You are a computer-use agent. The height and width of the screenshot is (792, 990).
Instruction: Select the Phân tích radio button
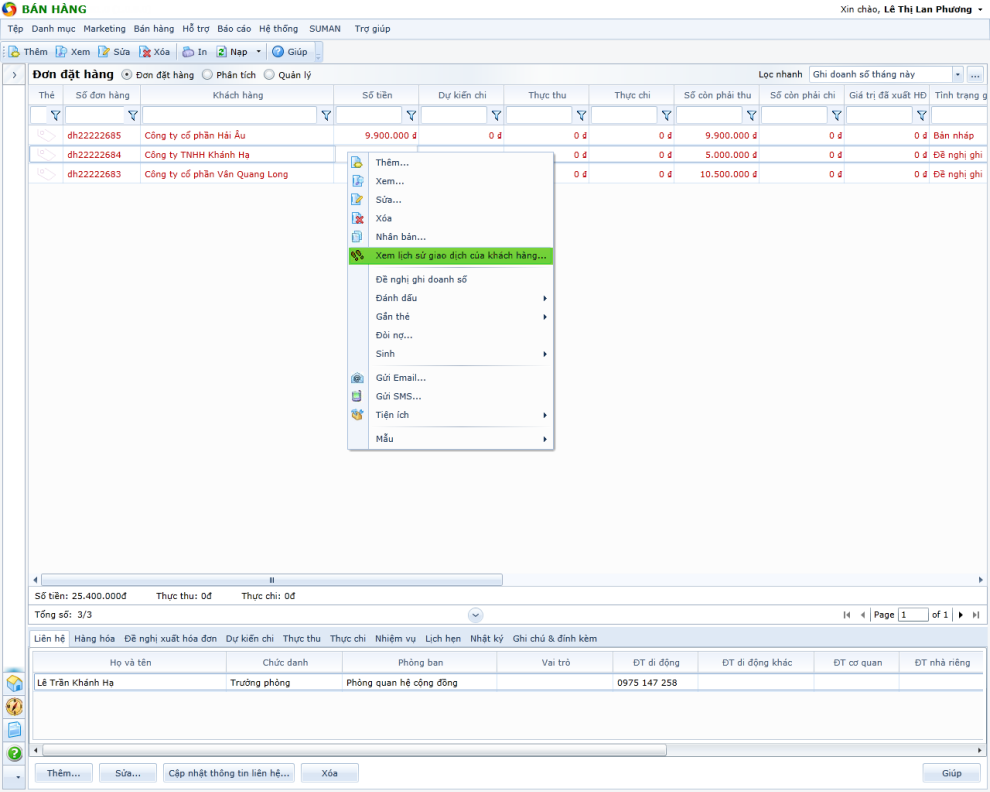tap(207, 75)
